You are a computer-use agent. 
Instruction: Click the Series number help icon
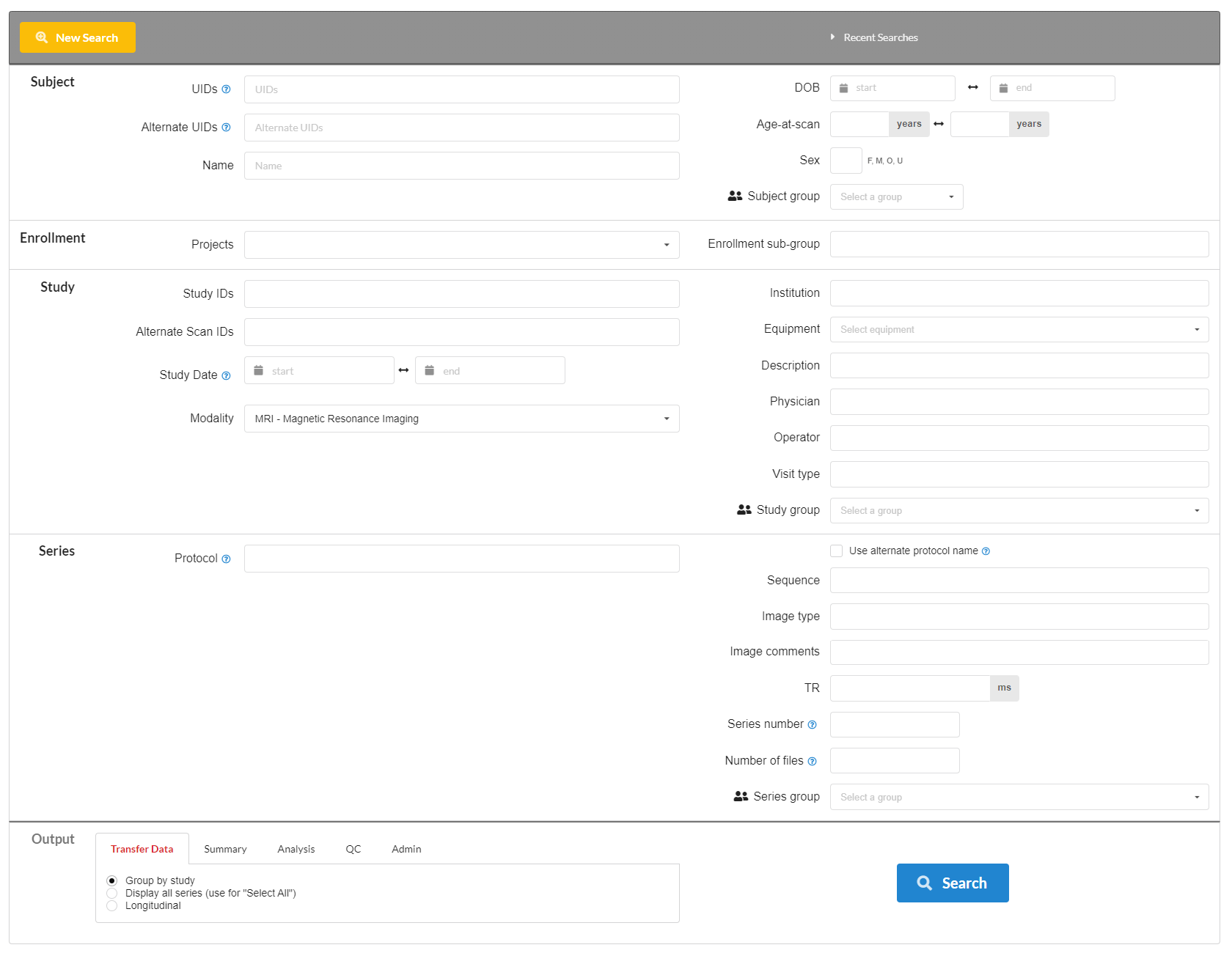pos(812,725)
